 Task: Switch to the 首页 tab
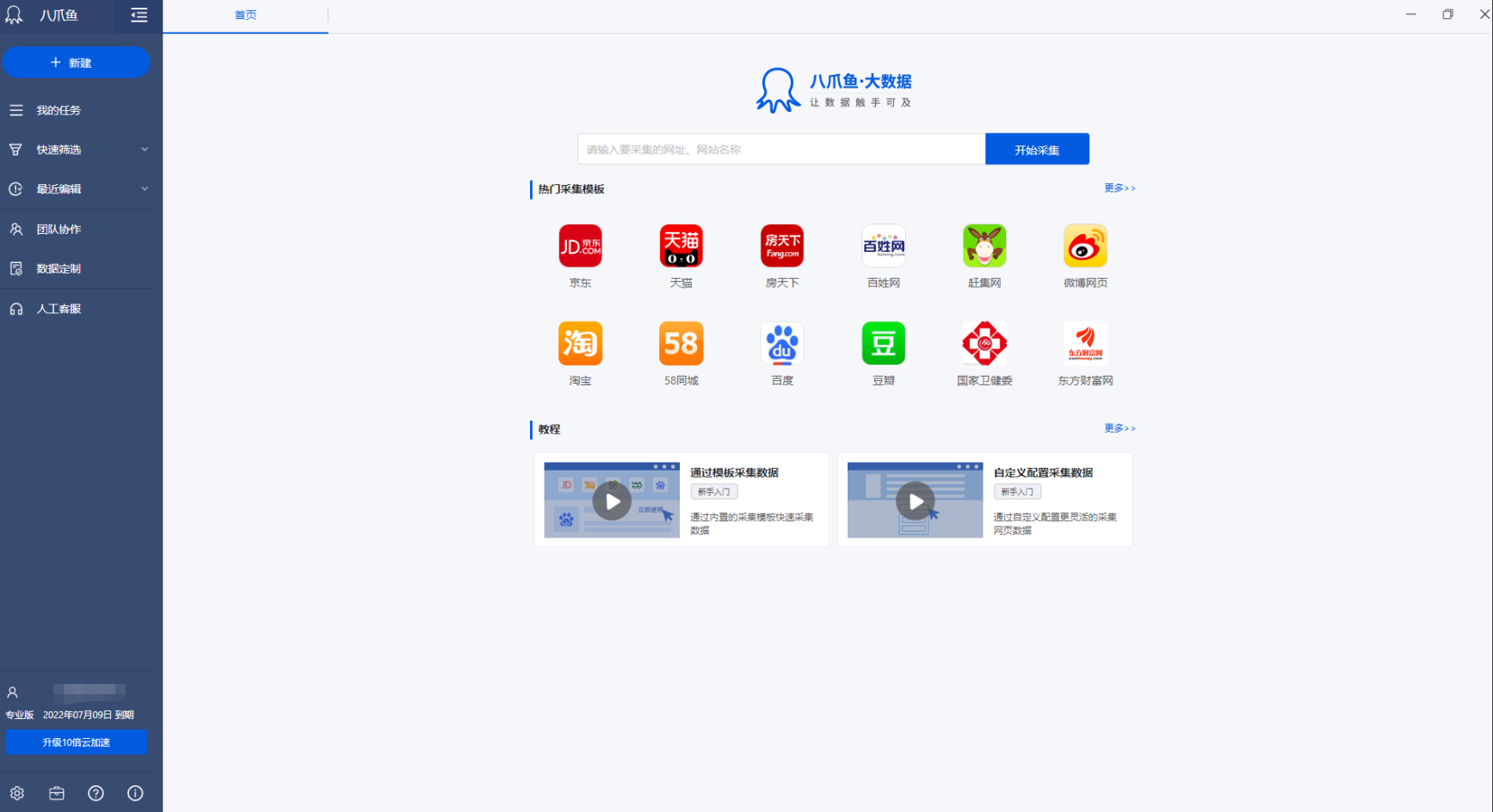(x=245, y=15)
